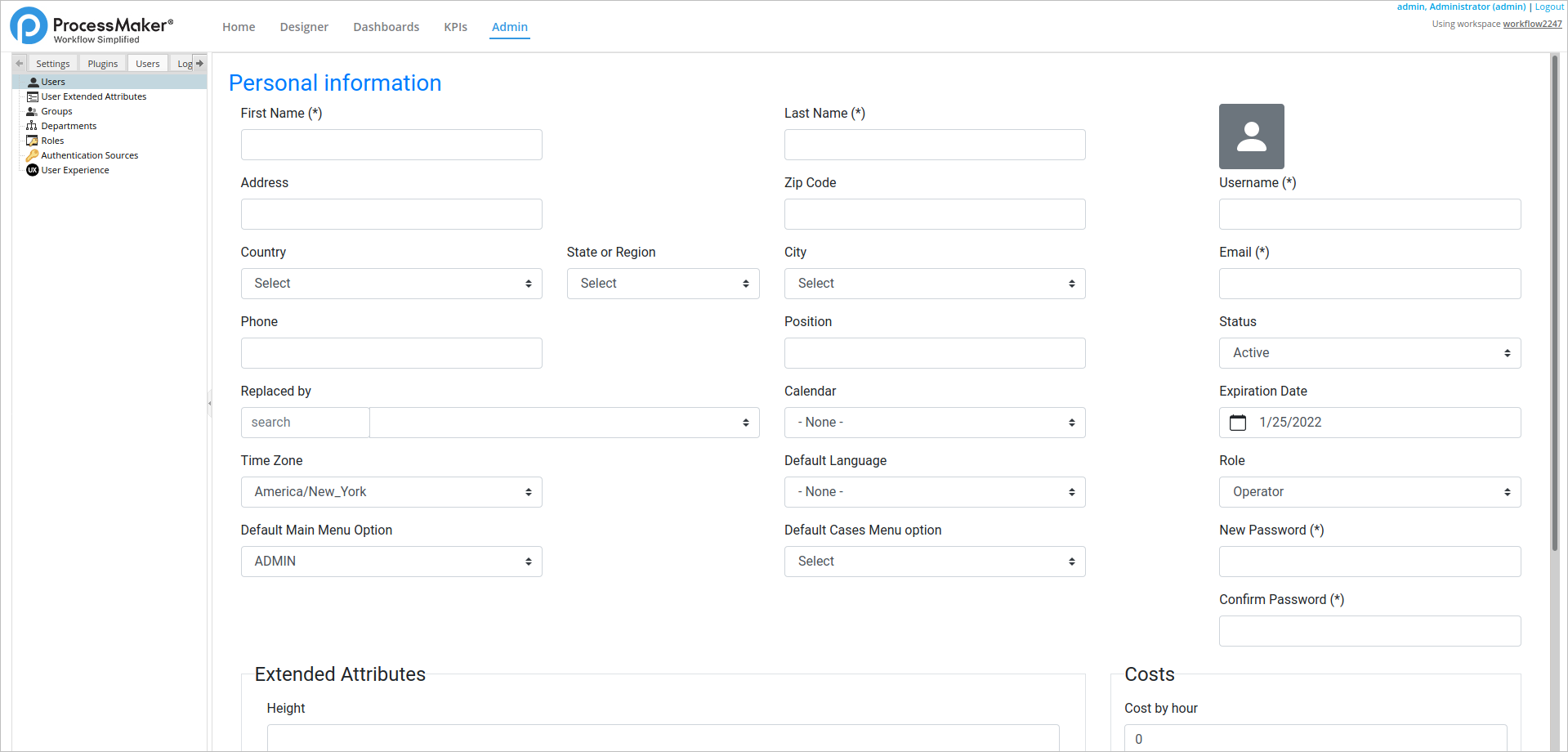Screen dimensions: 1568x752
Task: Click the Groups icon in sidebar
Action: (x=32, y=111)
